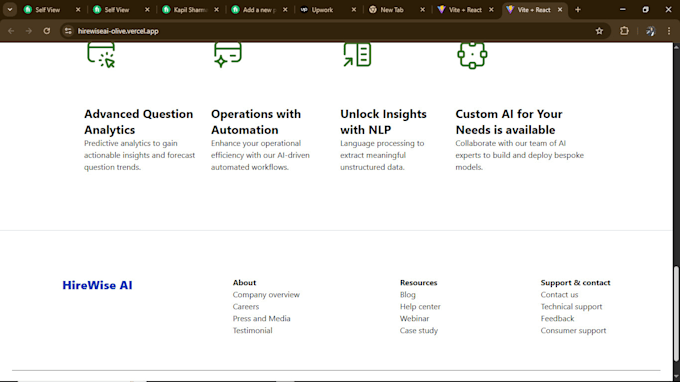Click the Custom AI for Your Needs heading

click(509, 122)
